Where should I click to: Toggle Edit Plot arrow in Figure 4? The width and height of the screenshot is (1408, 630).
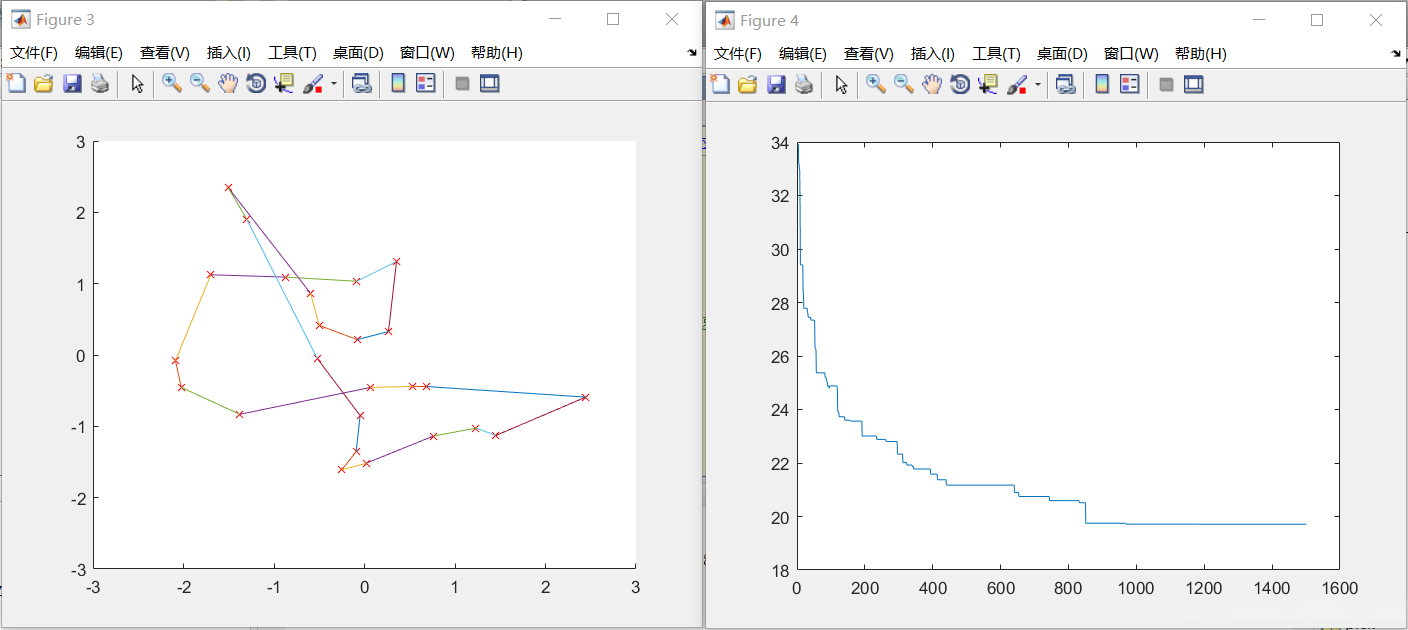coord(842,85)
